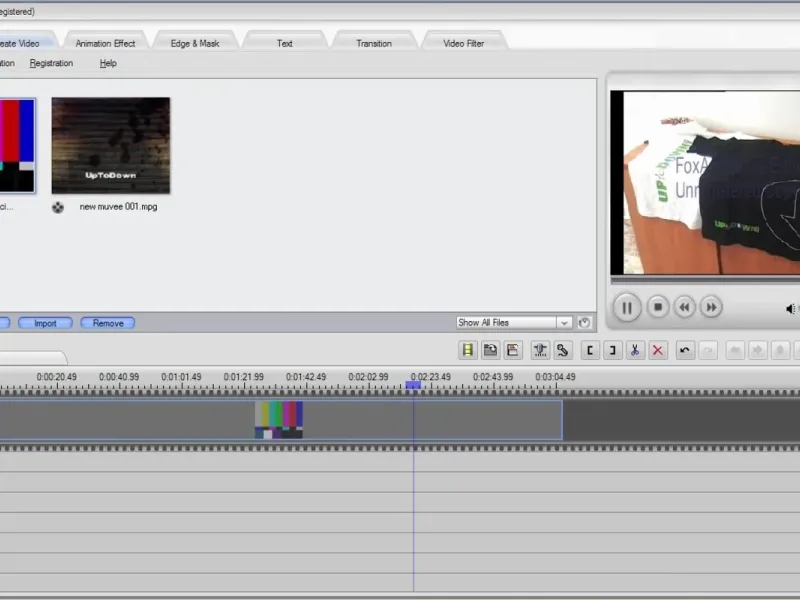Click the Import button

[45, 323]
